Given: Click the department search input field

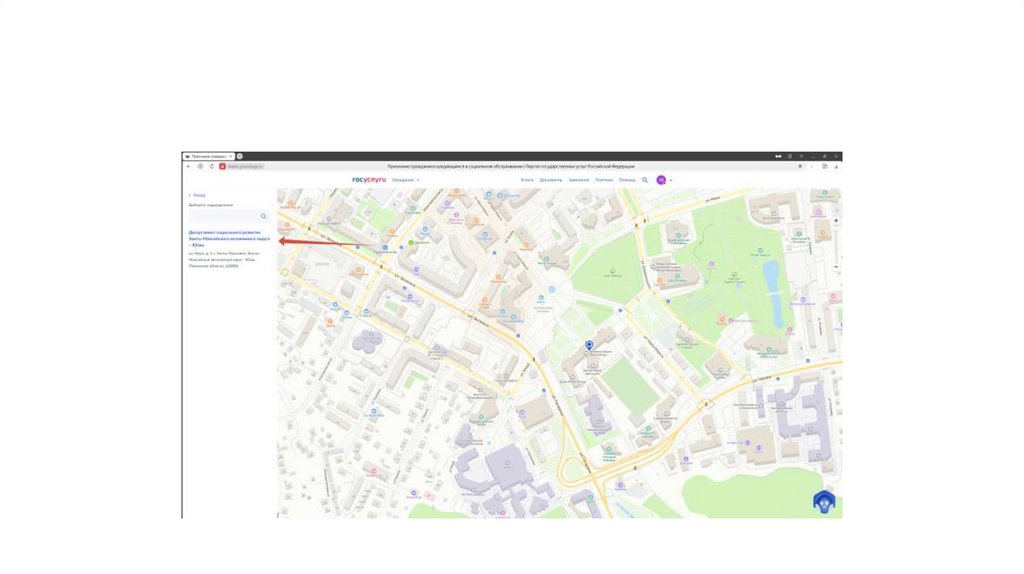Looking at the screenshot, I should (224, 216).
